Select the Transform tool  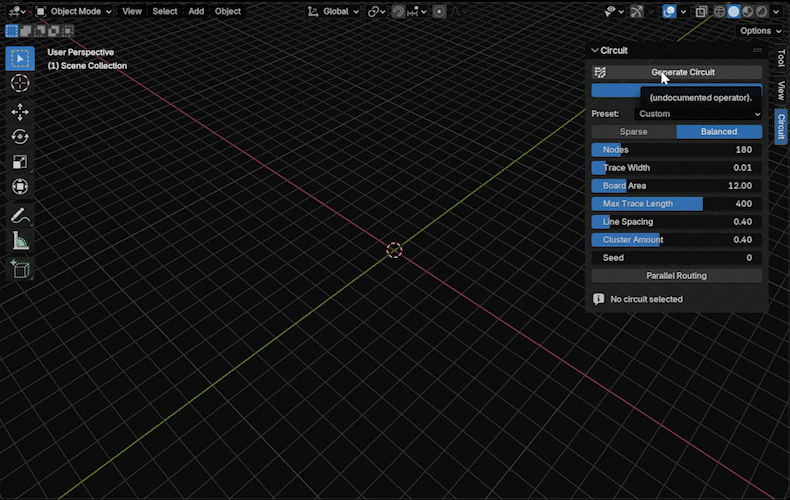point(20,186)
